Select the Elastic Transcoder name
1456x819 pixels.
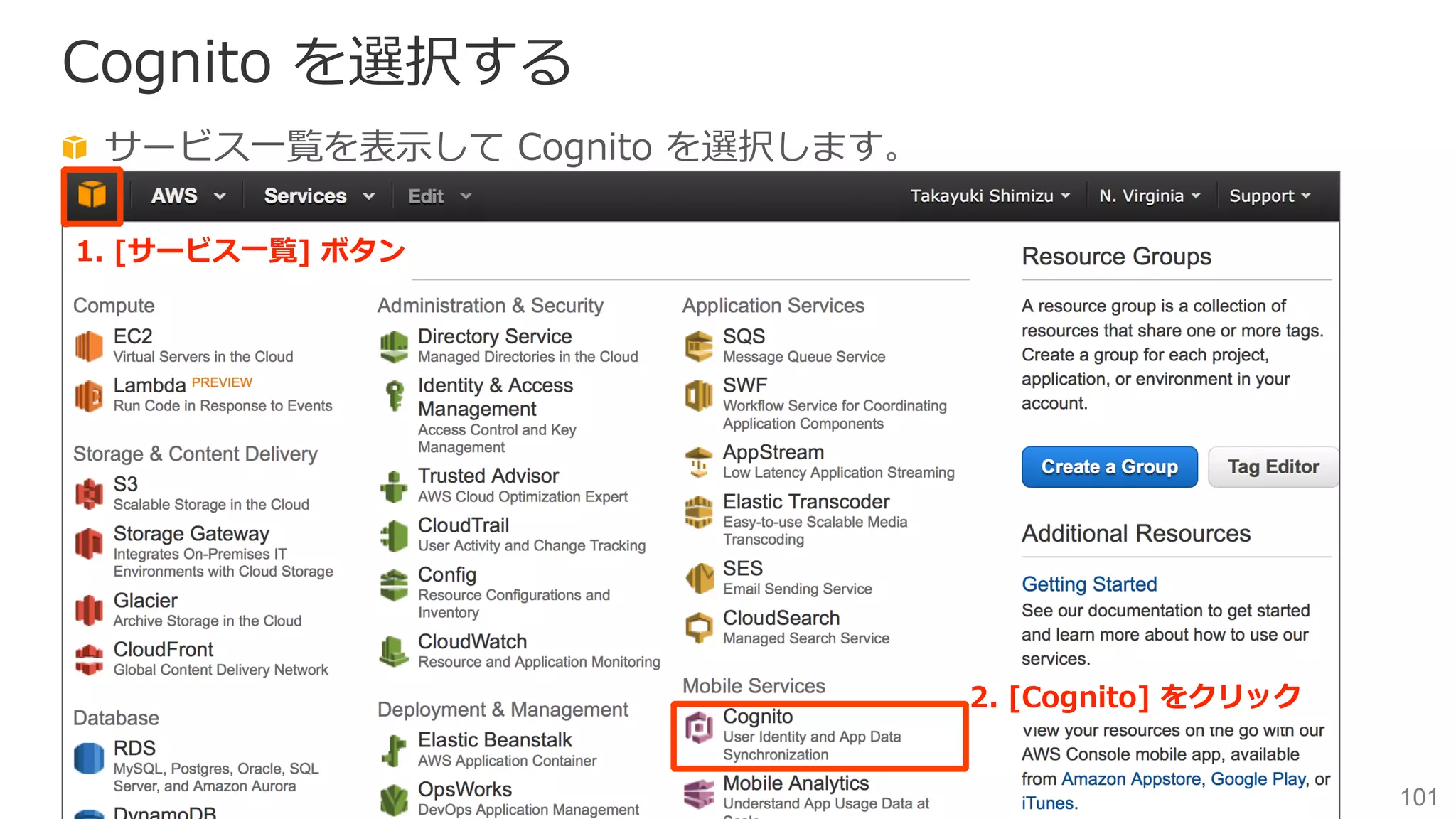pos(806,502)
